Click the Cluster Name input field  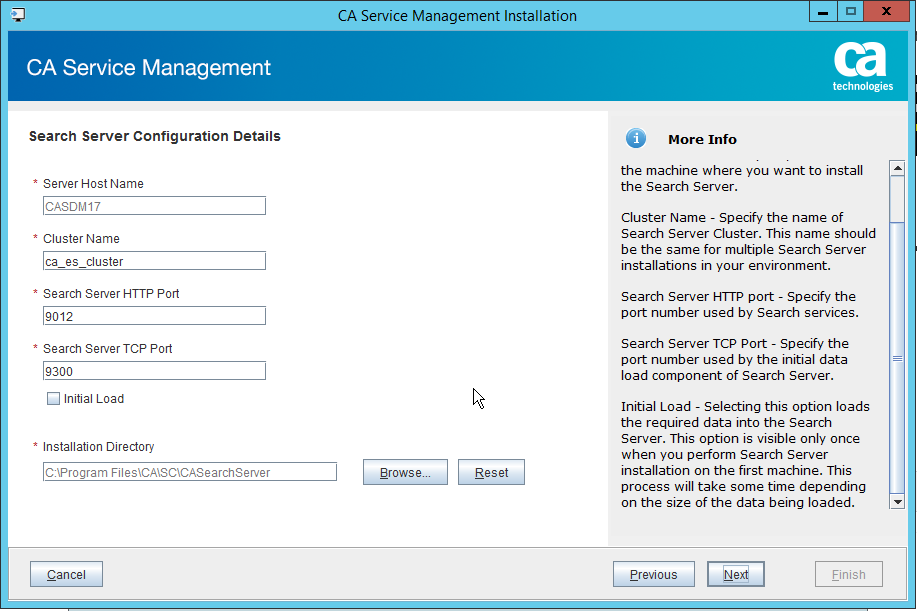pyautogui.click(x=154, y=261)
